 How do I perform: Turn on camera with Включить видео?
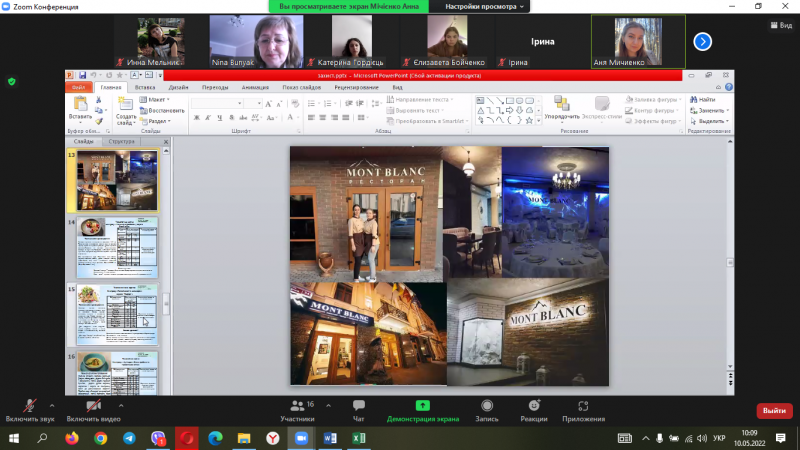click(93, 411)
